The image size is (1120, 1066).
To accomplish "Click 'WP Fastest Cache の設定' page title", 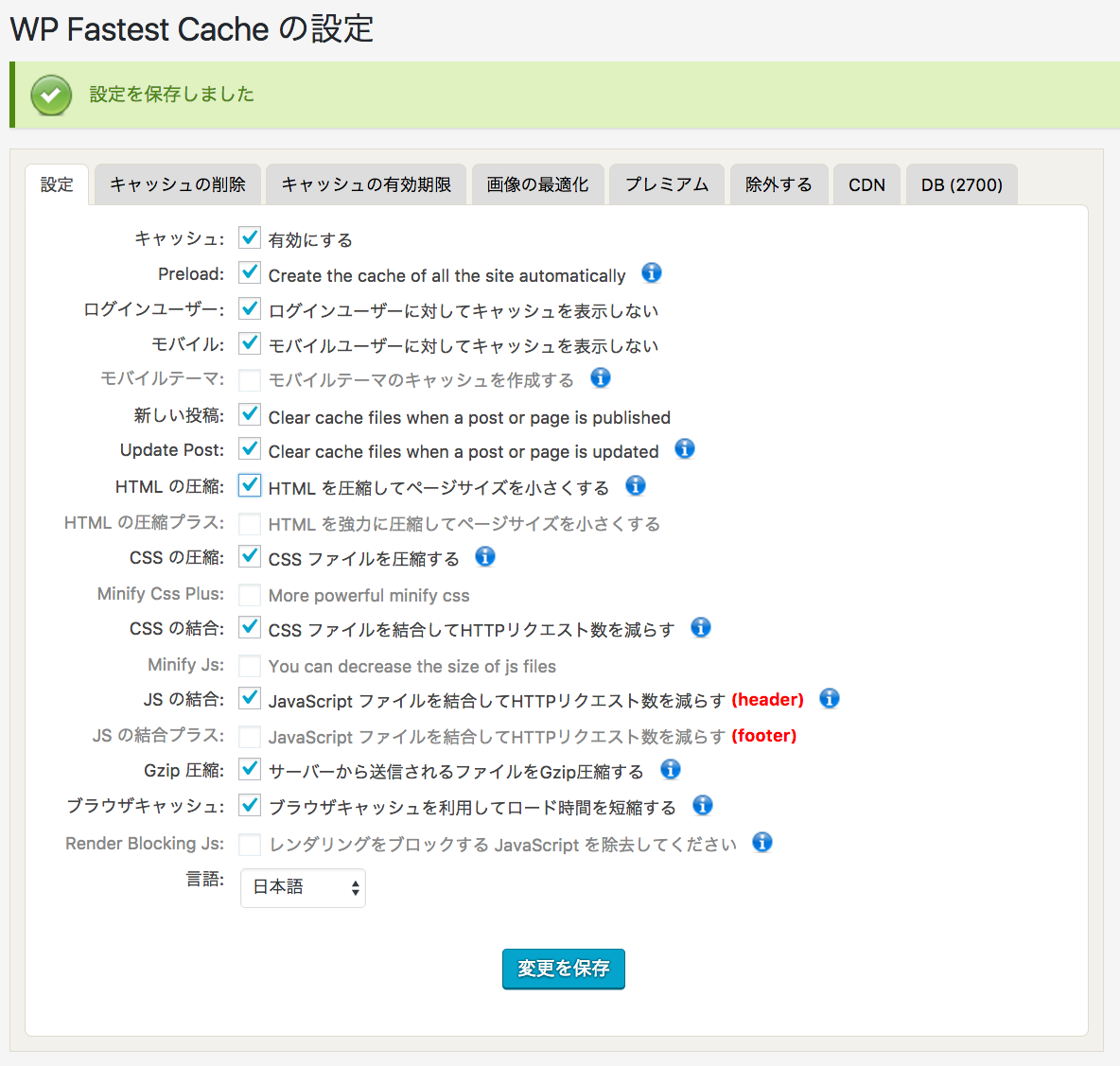I will (x=191, y=29).
